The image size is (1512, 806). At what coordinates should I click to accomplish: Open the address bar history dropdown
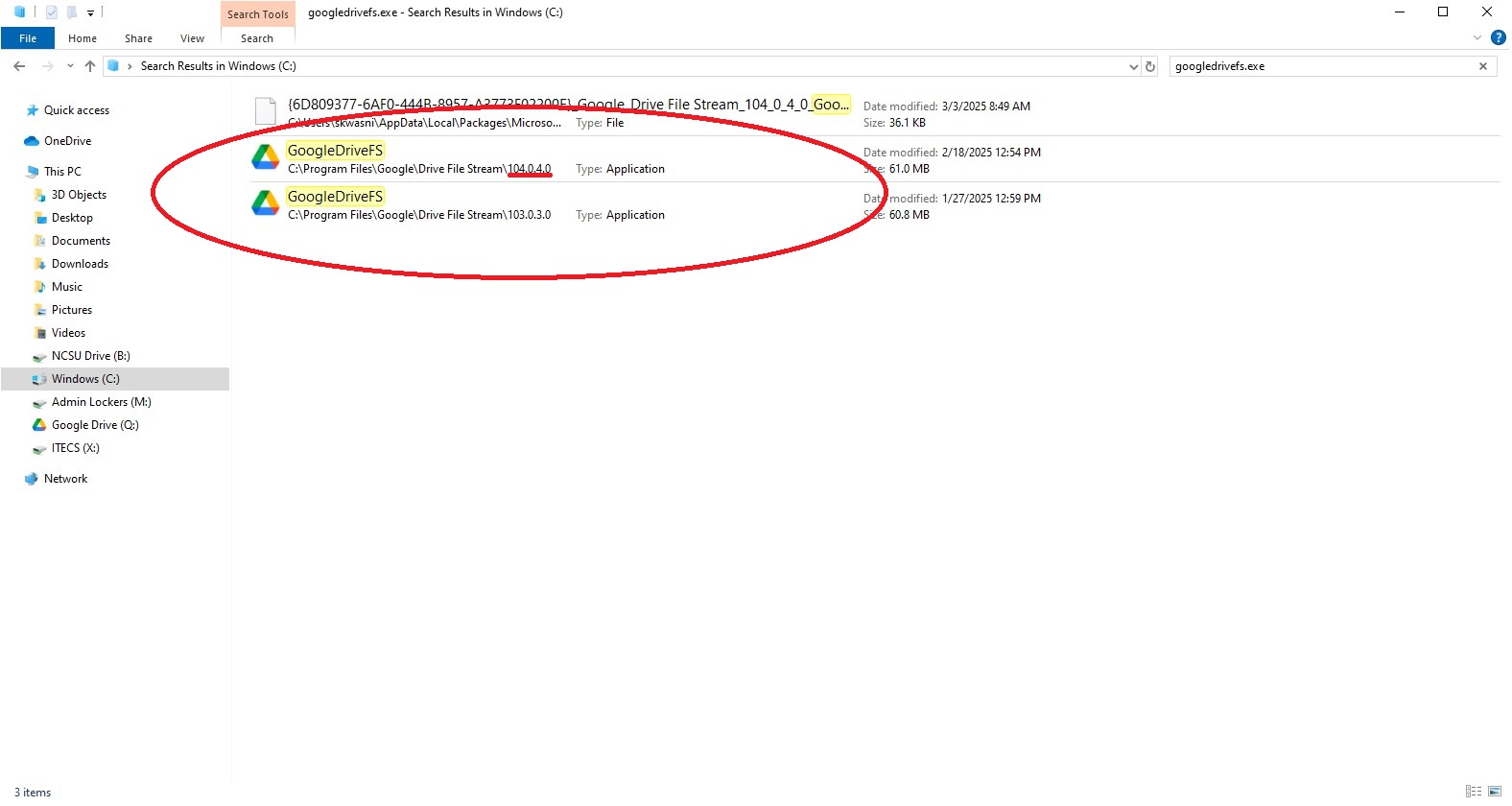(x=1134, y=66)
